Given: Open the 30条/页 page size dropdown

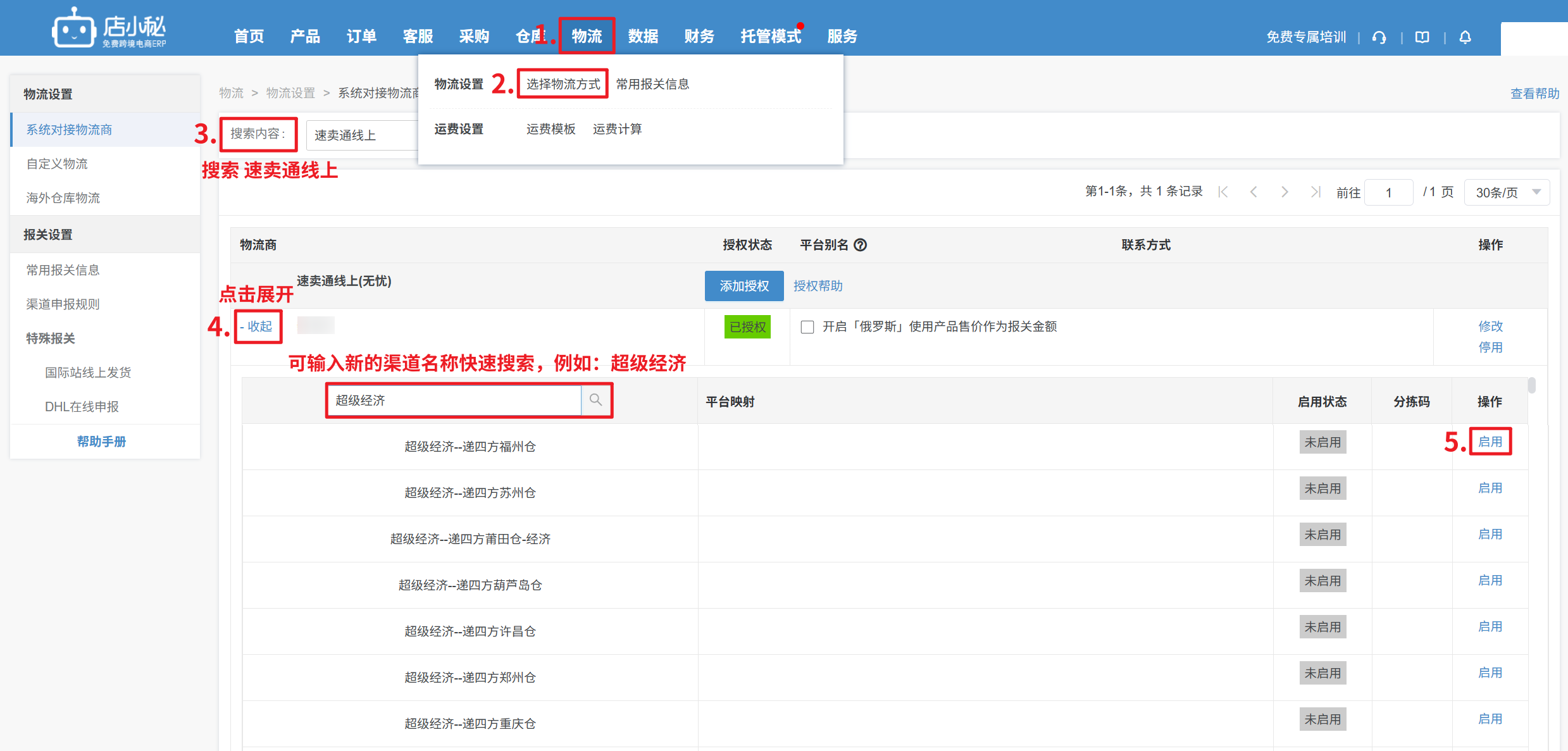Looking at the screenshot, I should click(1506, 192).
